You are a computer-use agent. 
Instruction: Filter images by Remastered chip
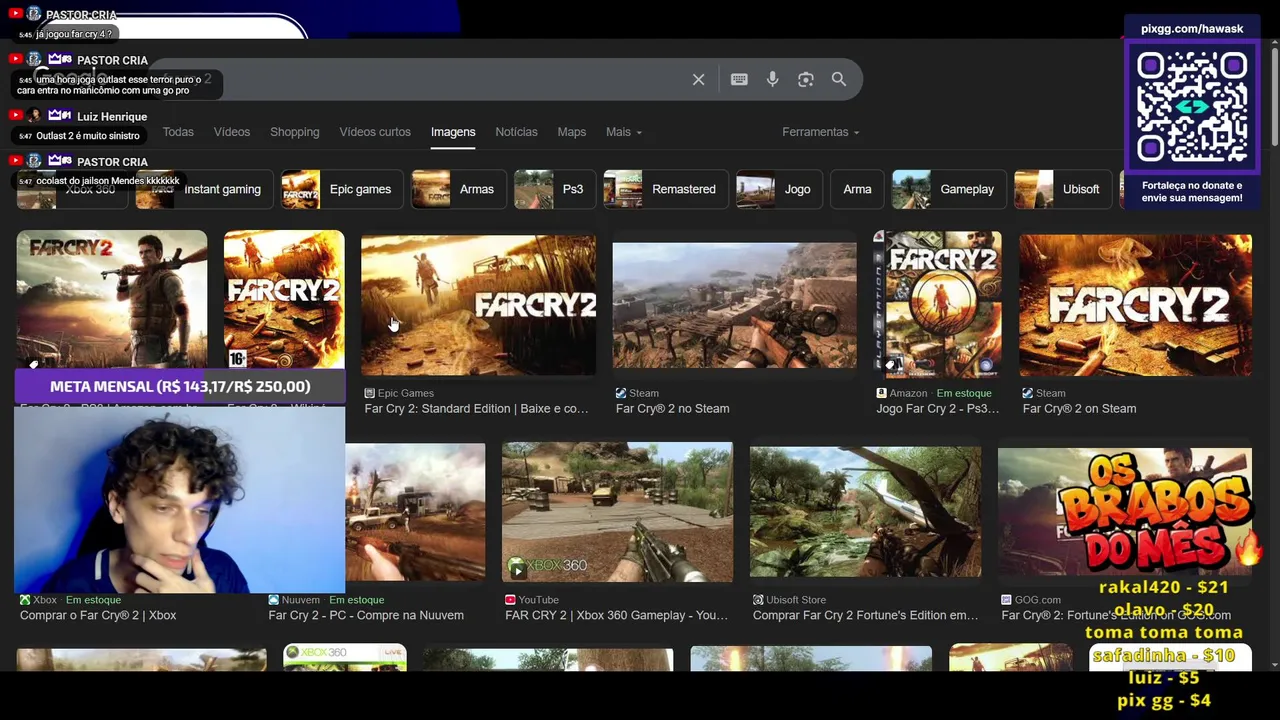coord(665,189)
